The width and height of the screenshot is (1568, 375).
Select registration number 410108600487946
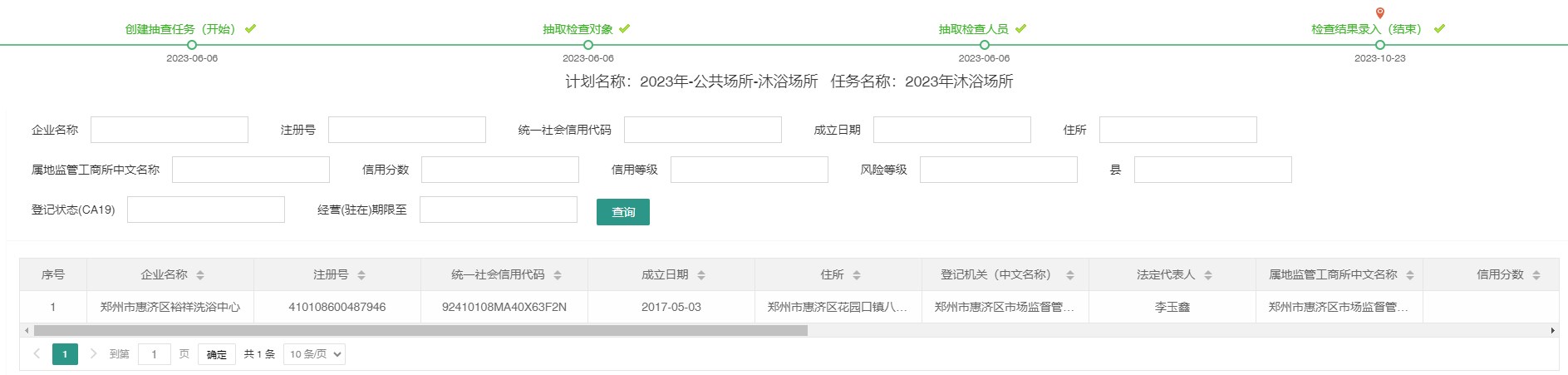(337, 307)
